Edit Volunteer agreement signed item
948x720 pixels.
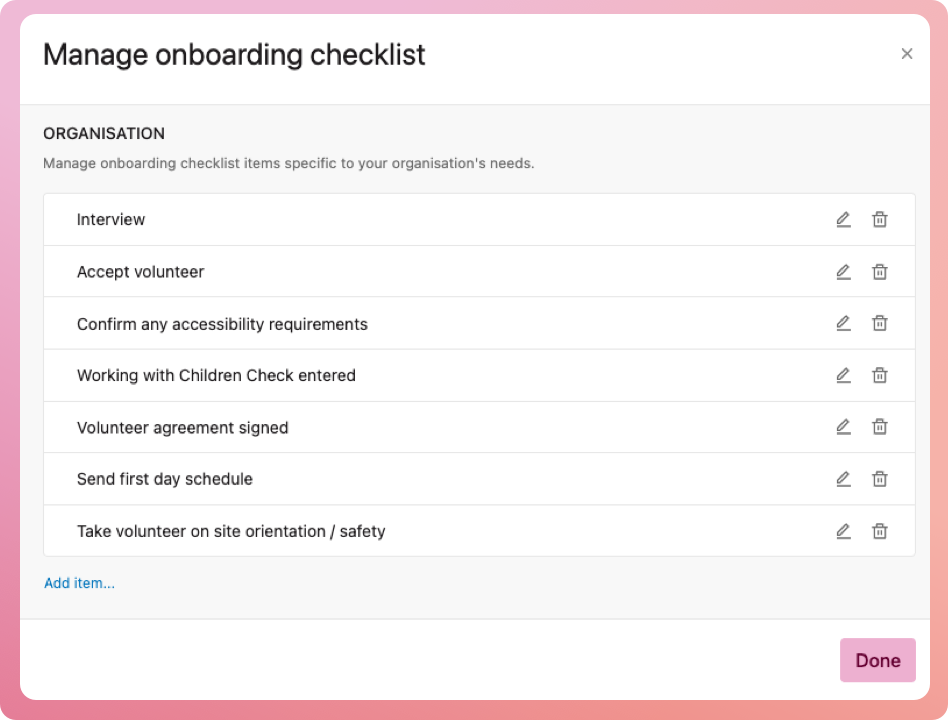pyautogui.click(x=843, y=427)
